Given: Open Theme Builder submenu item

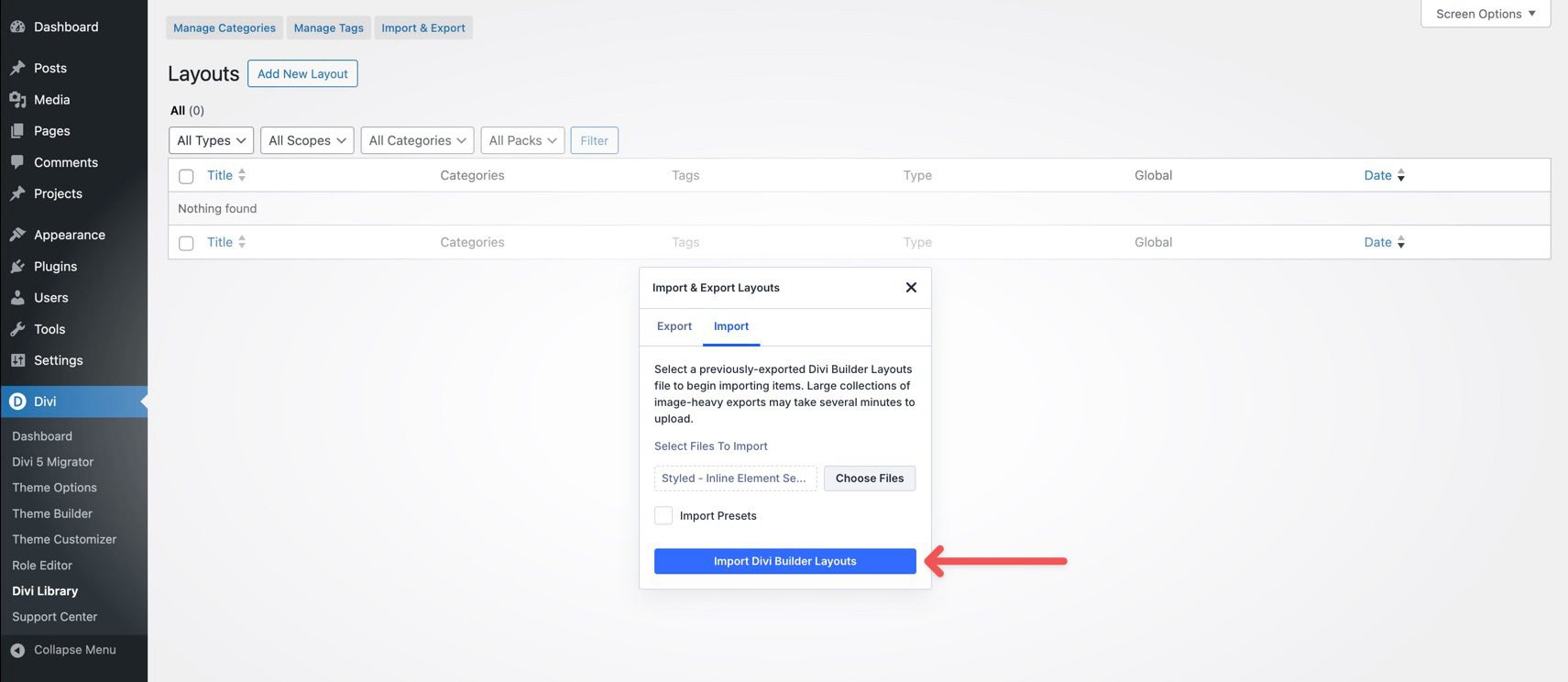Looking at the screenshot, I should (52, 513).
